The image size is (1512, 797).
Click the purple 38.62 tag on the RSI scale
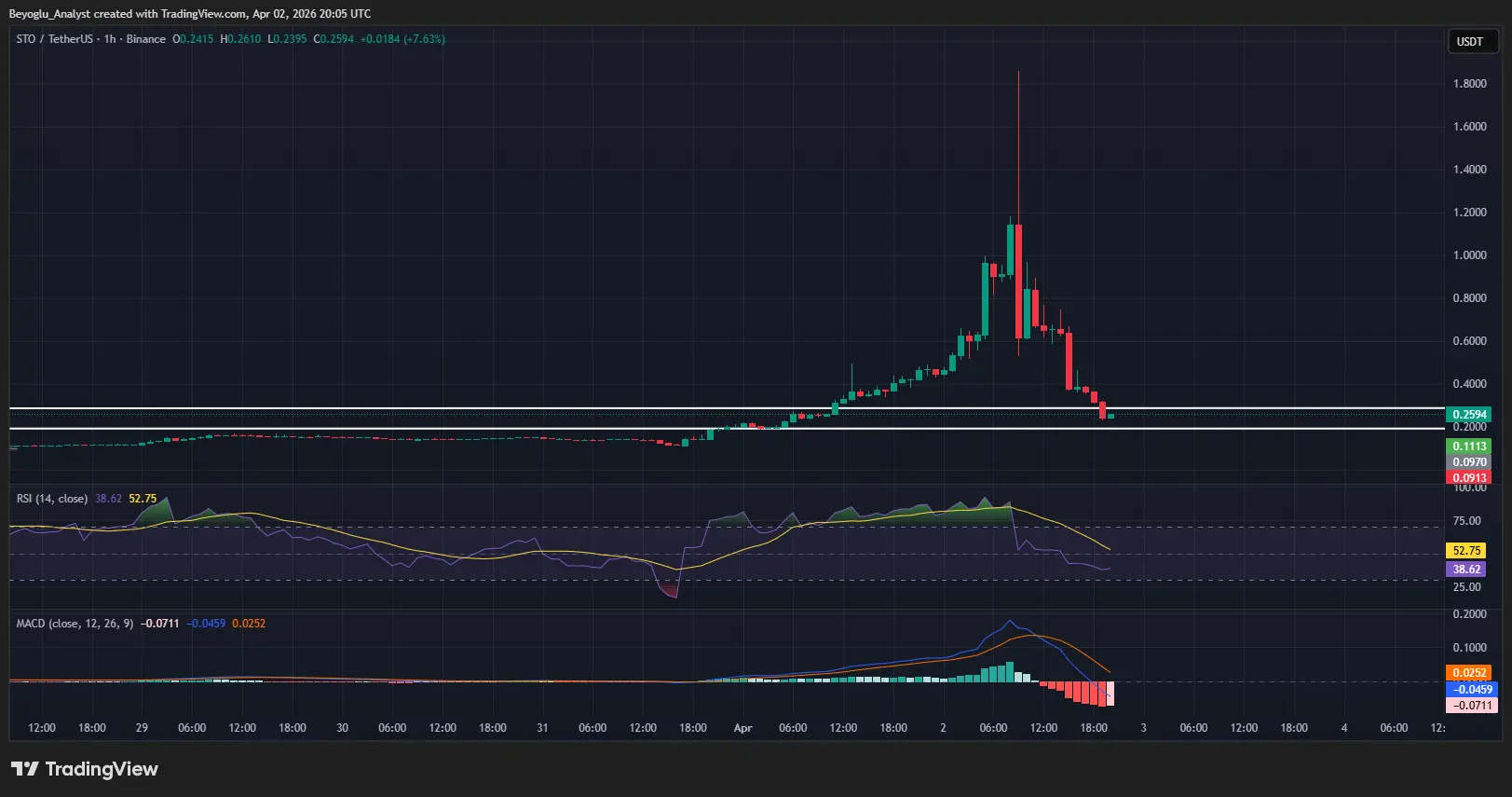(1466, 570)
